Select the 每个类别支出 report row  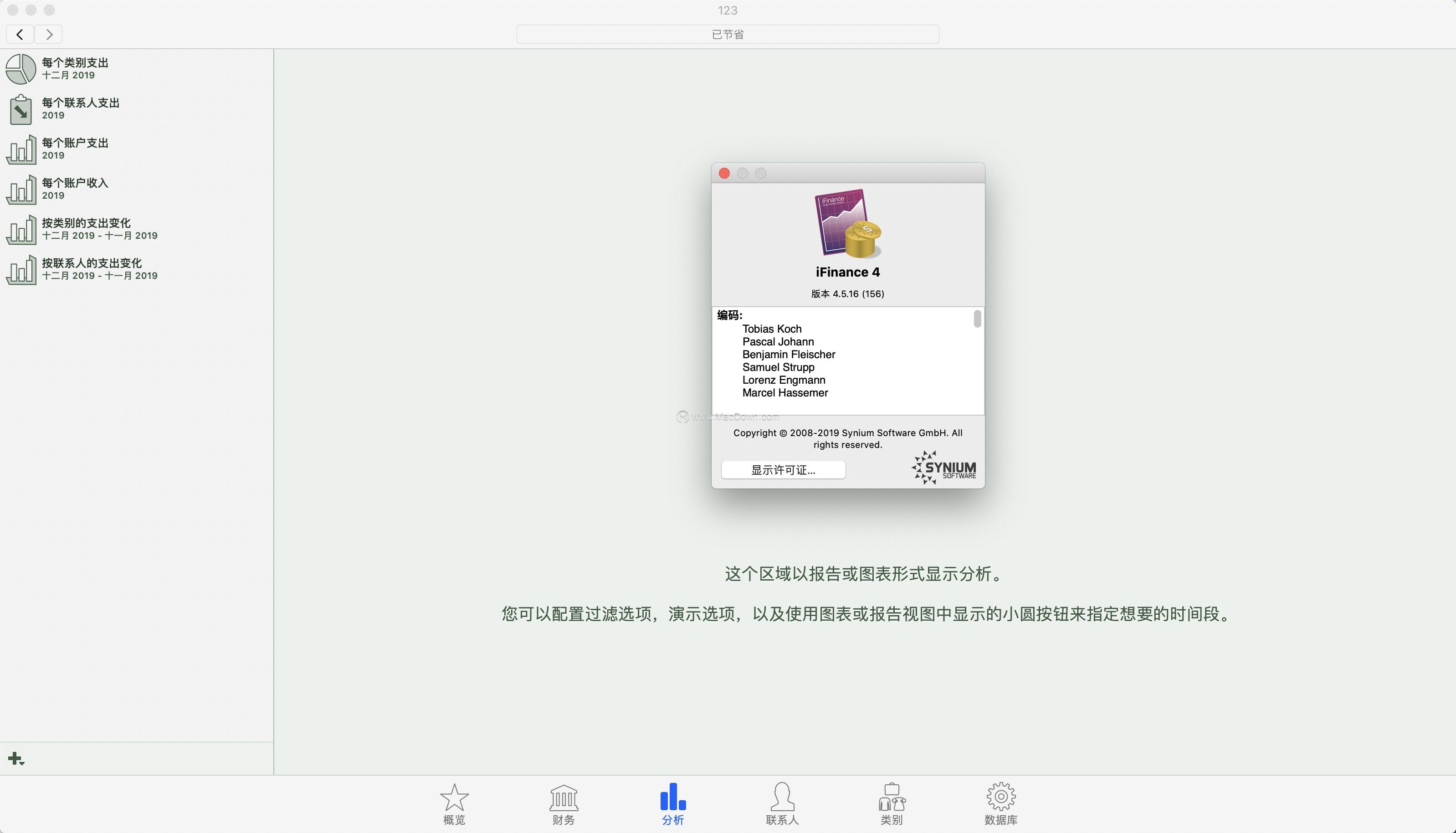click(137, 69)
